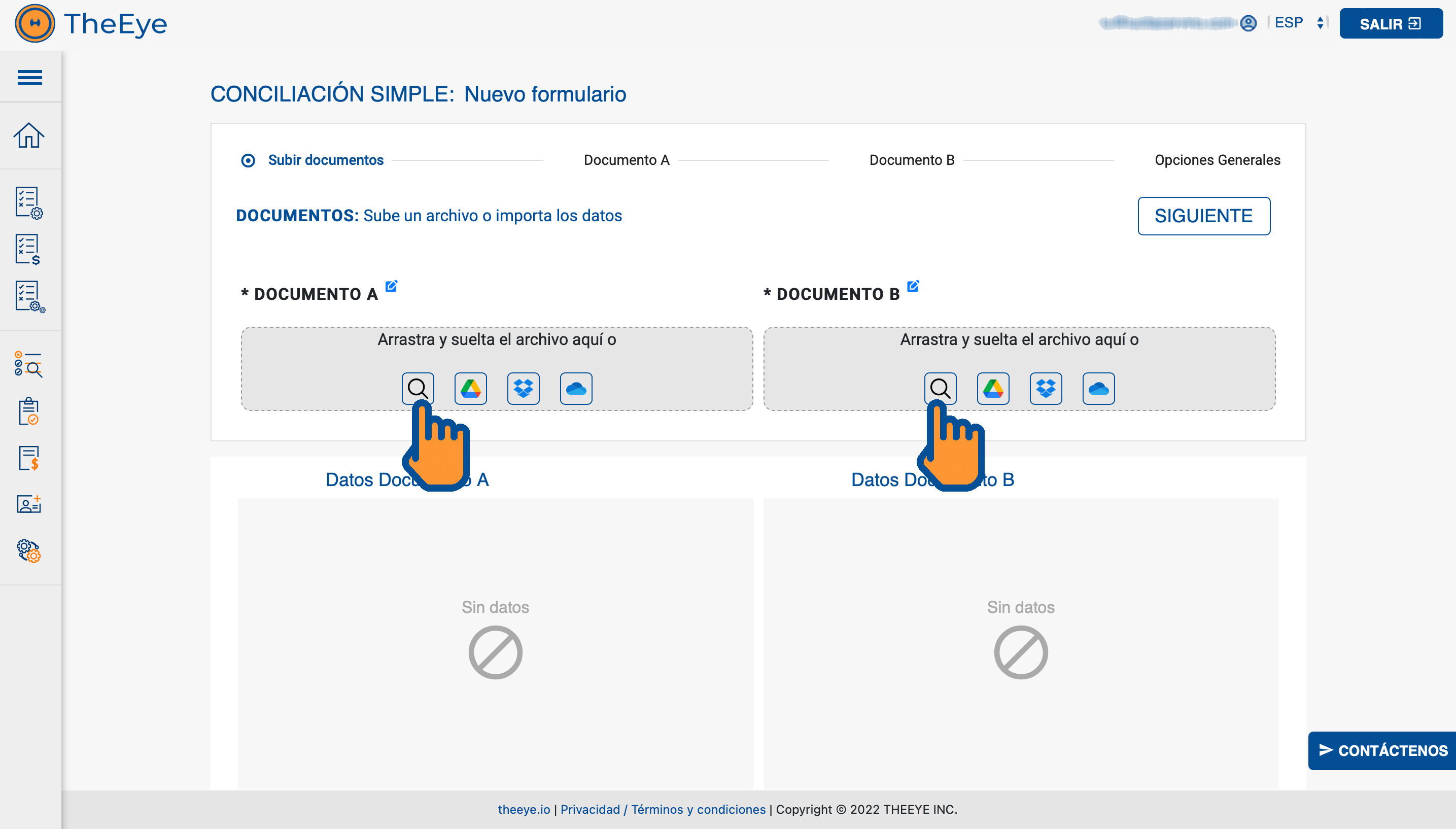Open the Home icon in sidebar
The height and width of the screenshot is (829, 1456).
coord(29,135)
